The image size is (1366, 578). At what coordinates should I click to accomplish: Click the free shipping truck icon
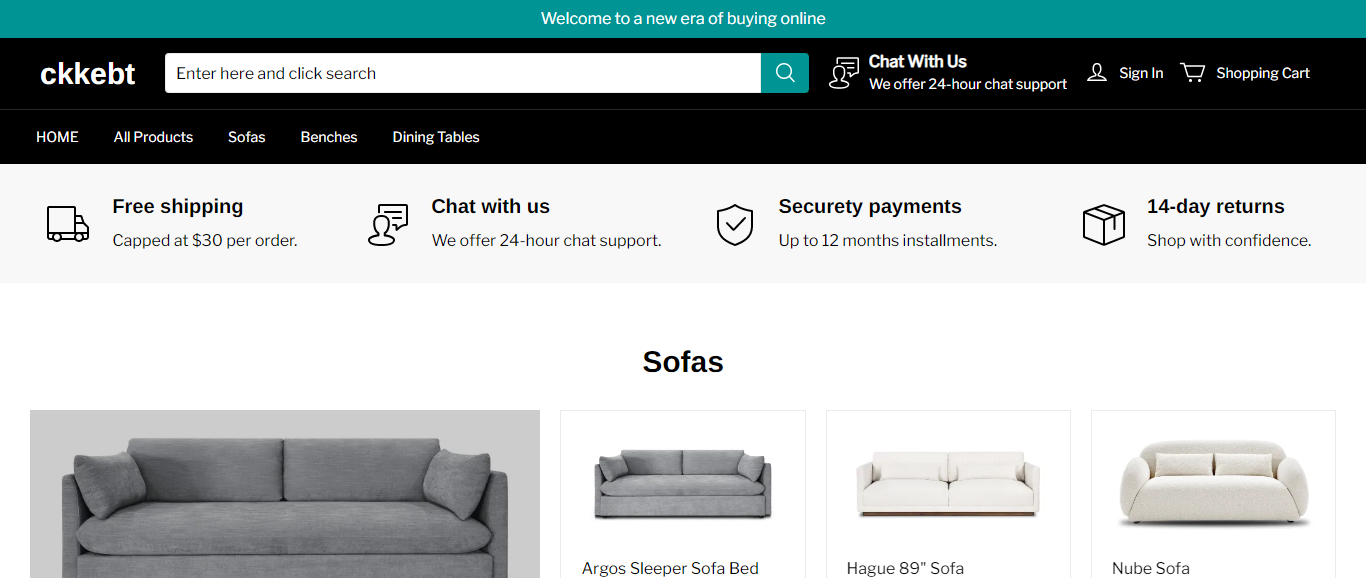(x=68, y=224)
